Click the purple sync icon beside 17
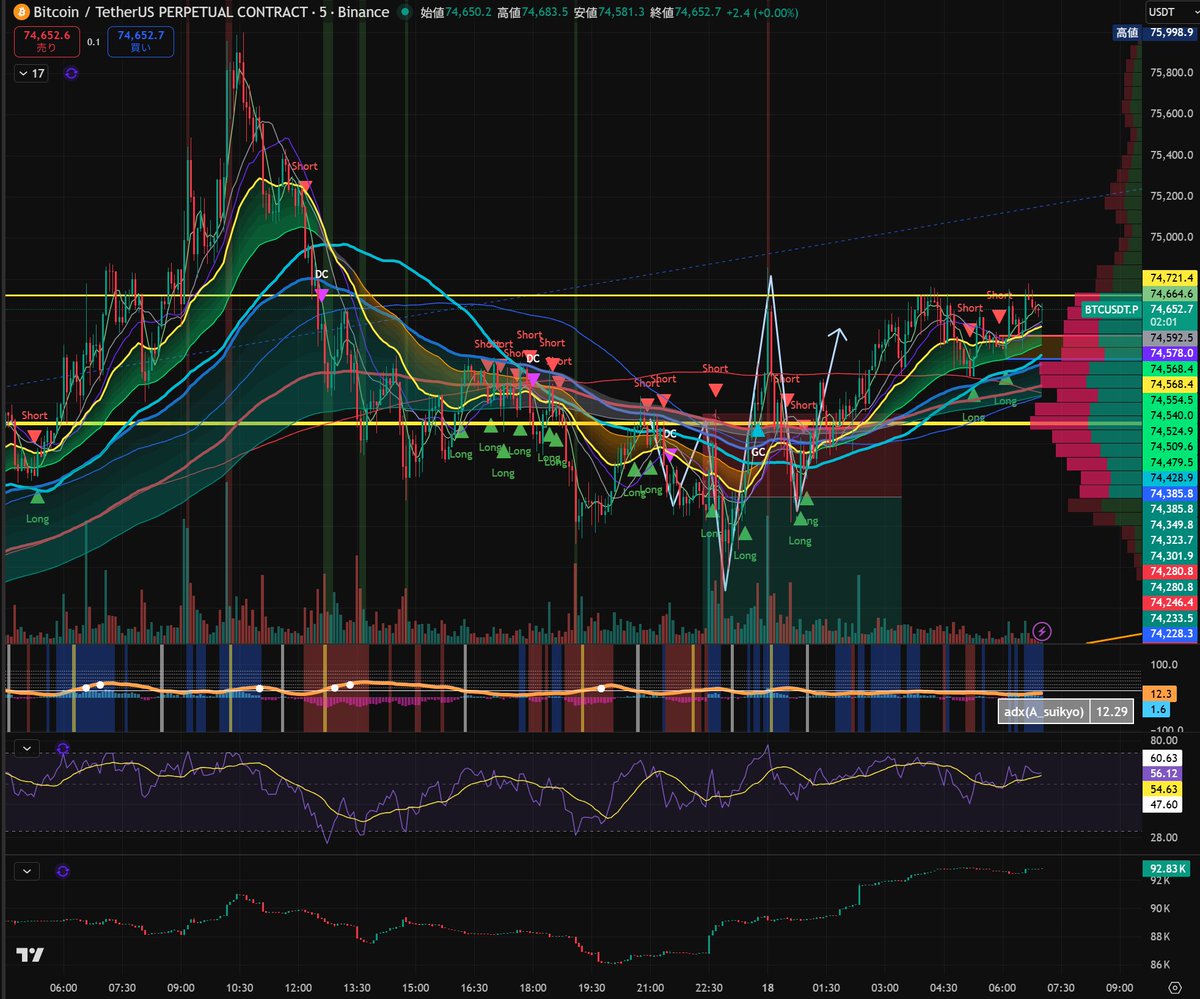Viewport: 1200px width, 999px height. point(71,73)
